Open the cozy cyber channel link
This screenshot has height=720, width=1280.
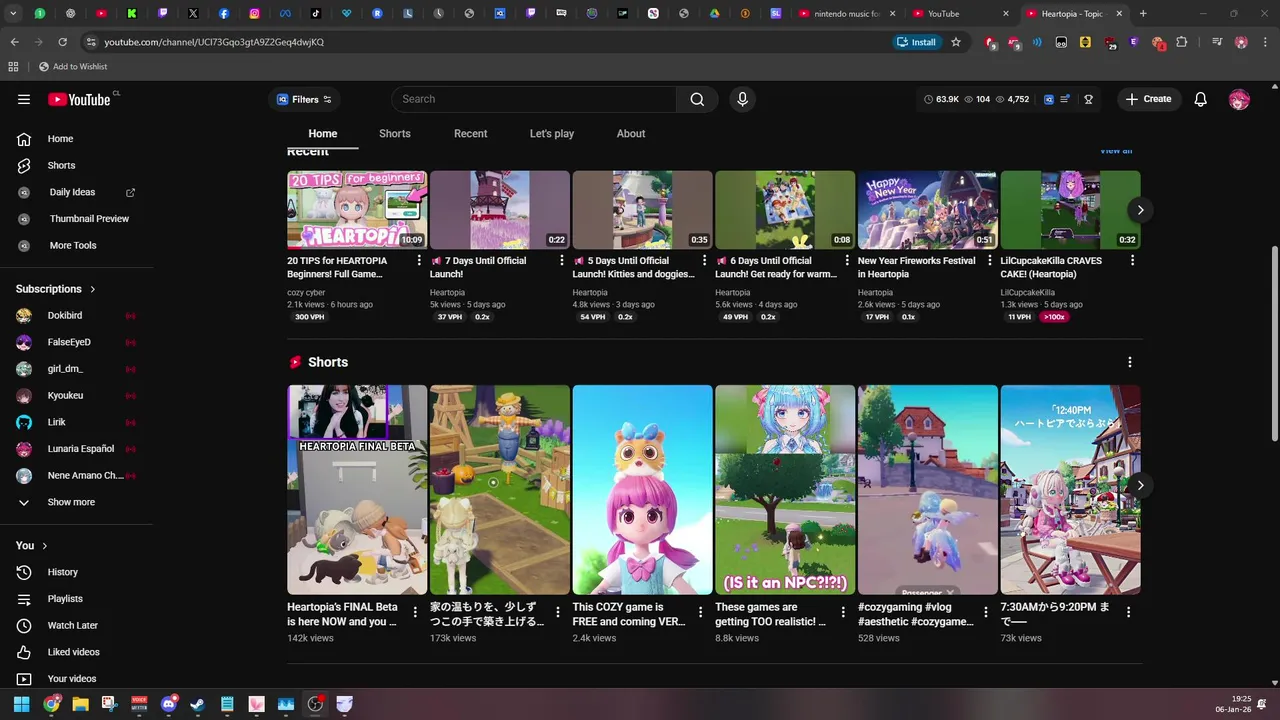(306, 293)
